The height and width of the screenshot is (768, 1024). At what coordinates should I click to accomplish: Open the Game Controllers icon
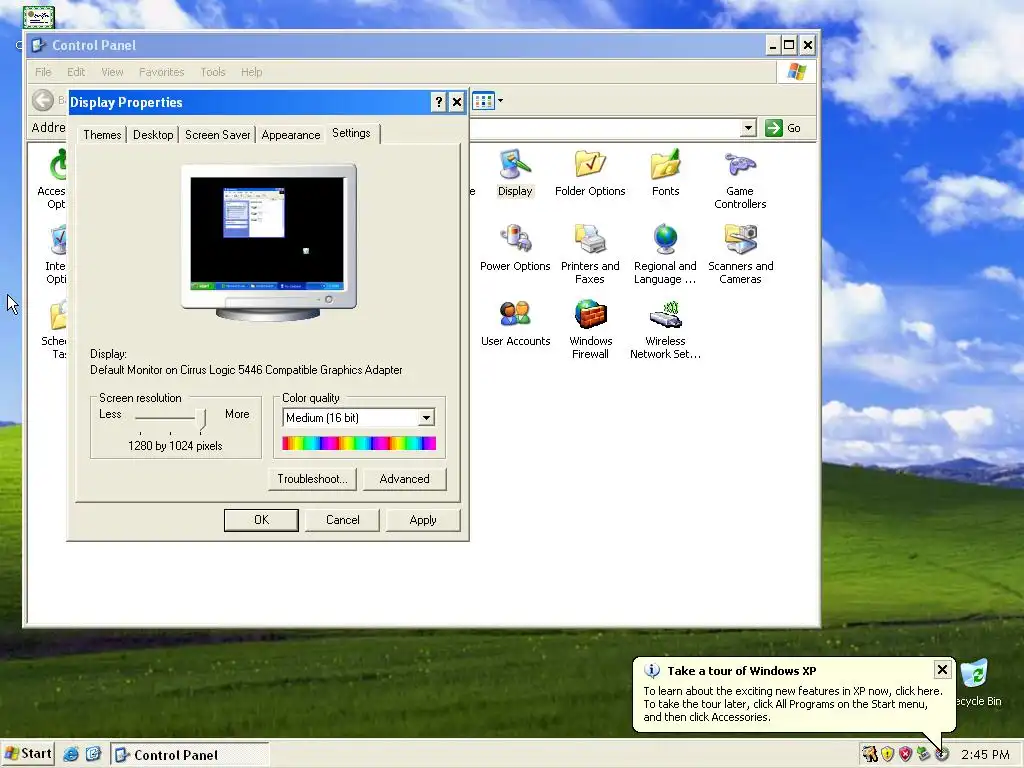[740, 180]
